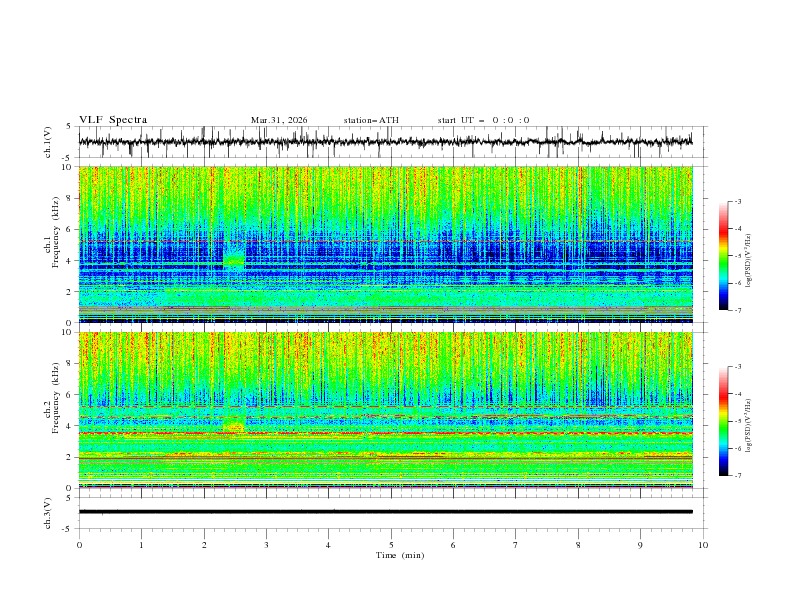Click the "station=ATH" header label
Image resolution: width=792 pixels, height=612 pixels.
click(x=371, y=120)
